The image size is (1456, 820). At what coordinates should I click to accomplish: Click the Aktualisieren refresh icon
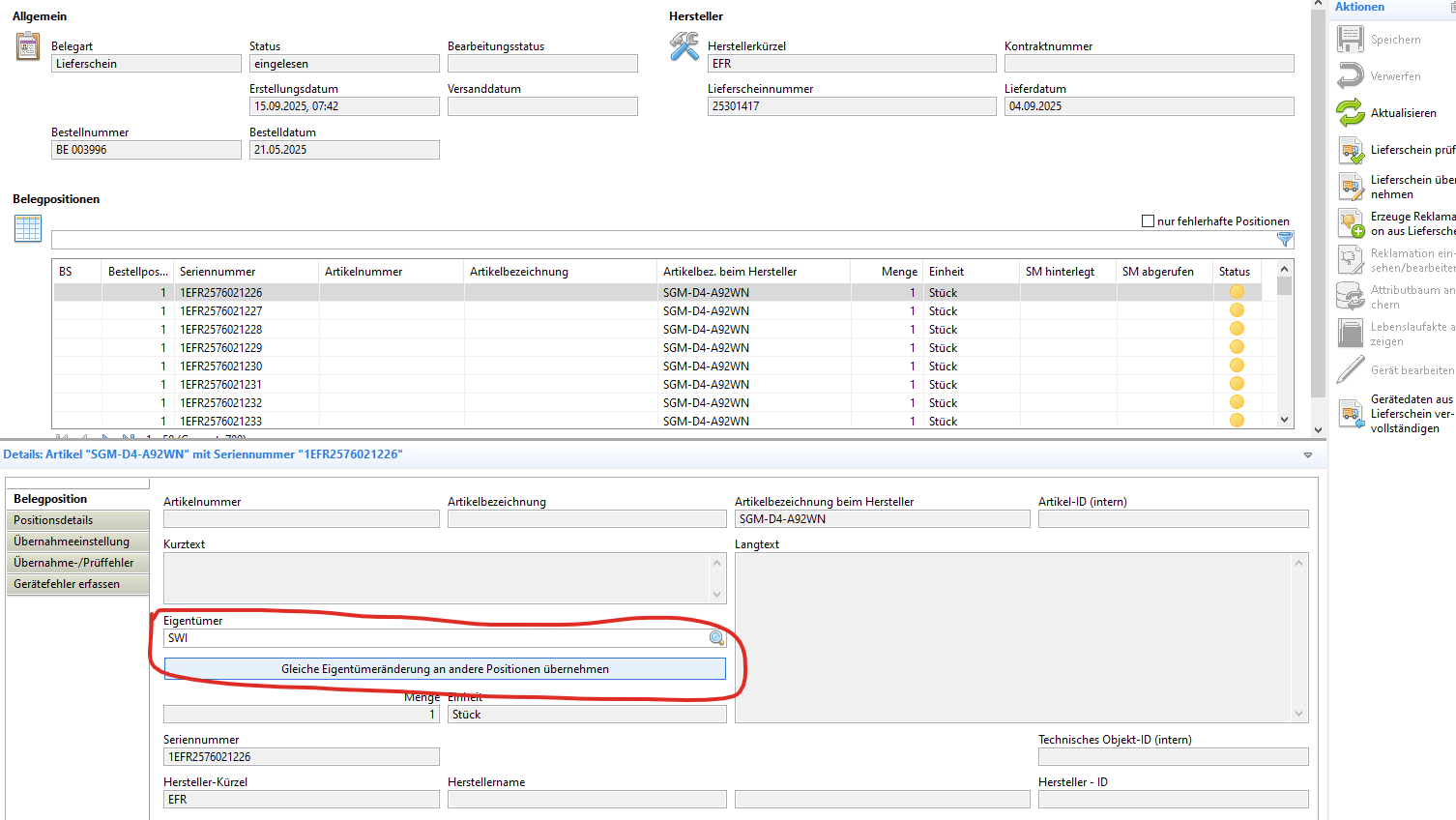pos(1351,113)
